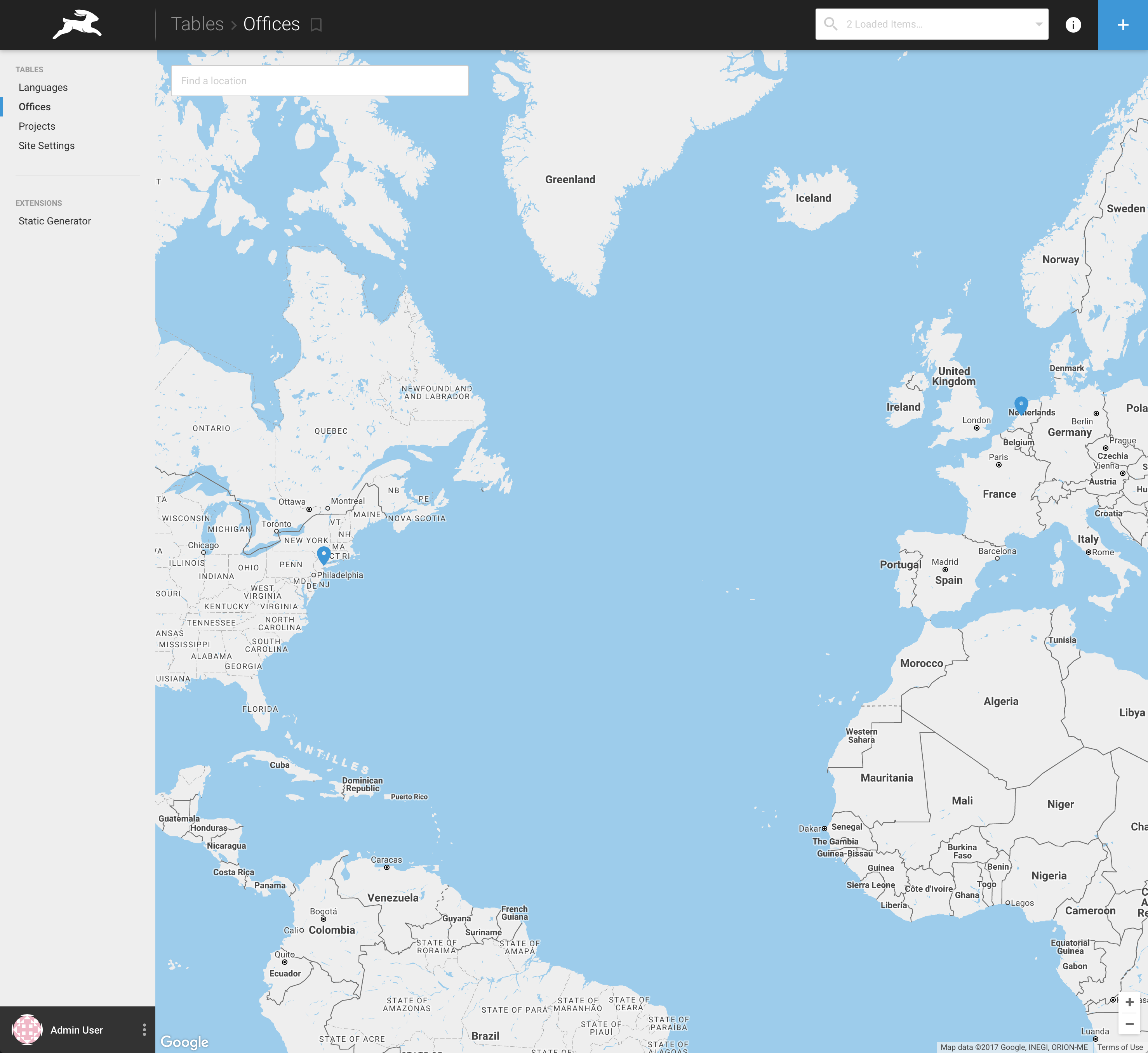Screen dimensions: 1148x1053
Task: Expand the loaded items filter dropdown
Action: (1038, 24)
